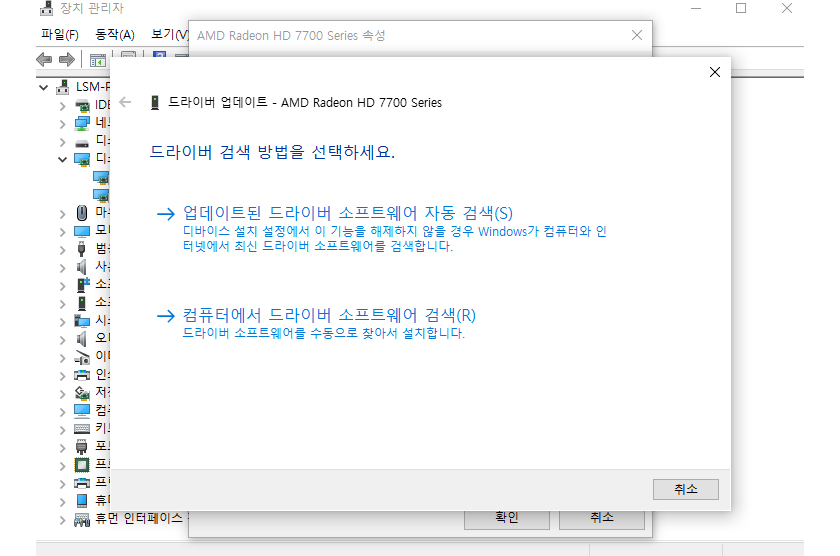Select the storage controllers category icon
The height and width of the screenshot is (556, 840).
[82, 393]
